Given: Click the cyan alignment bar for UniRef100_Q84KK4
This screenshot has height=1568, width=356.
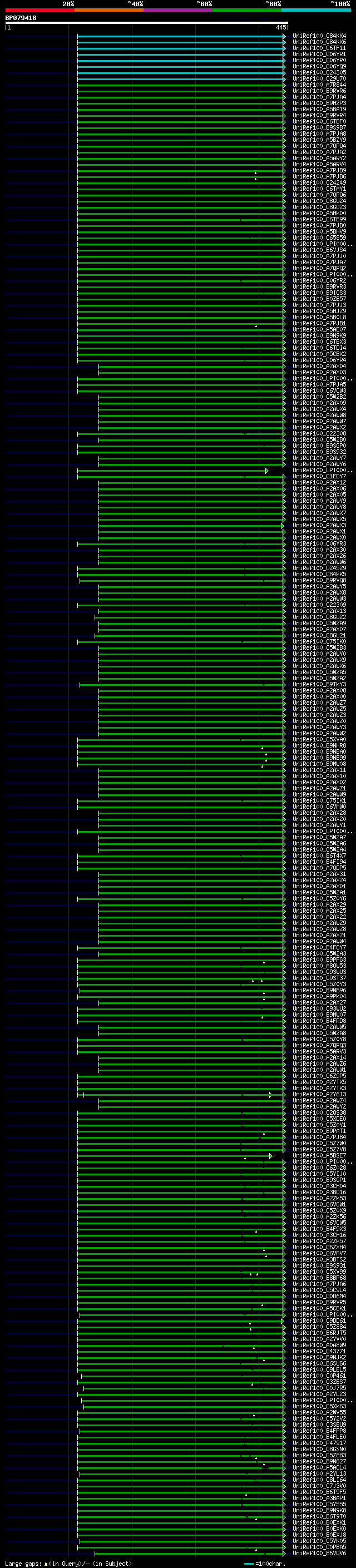Looking at the screenshot, I should [x=181, y=37].
